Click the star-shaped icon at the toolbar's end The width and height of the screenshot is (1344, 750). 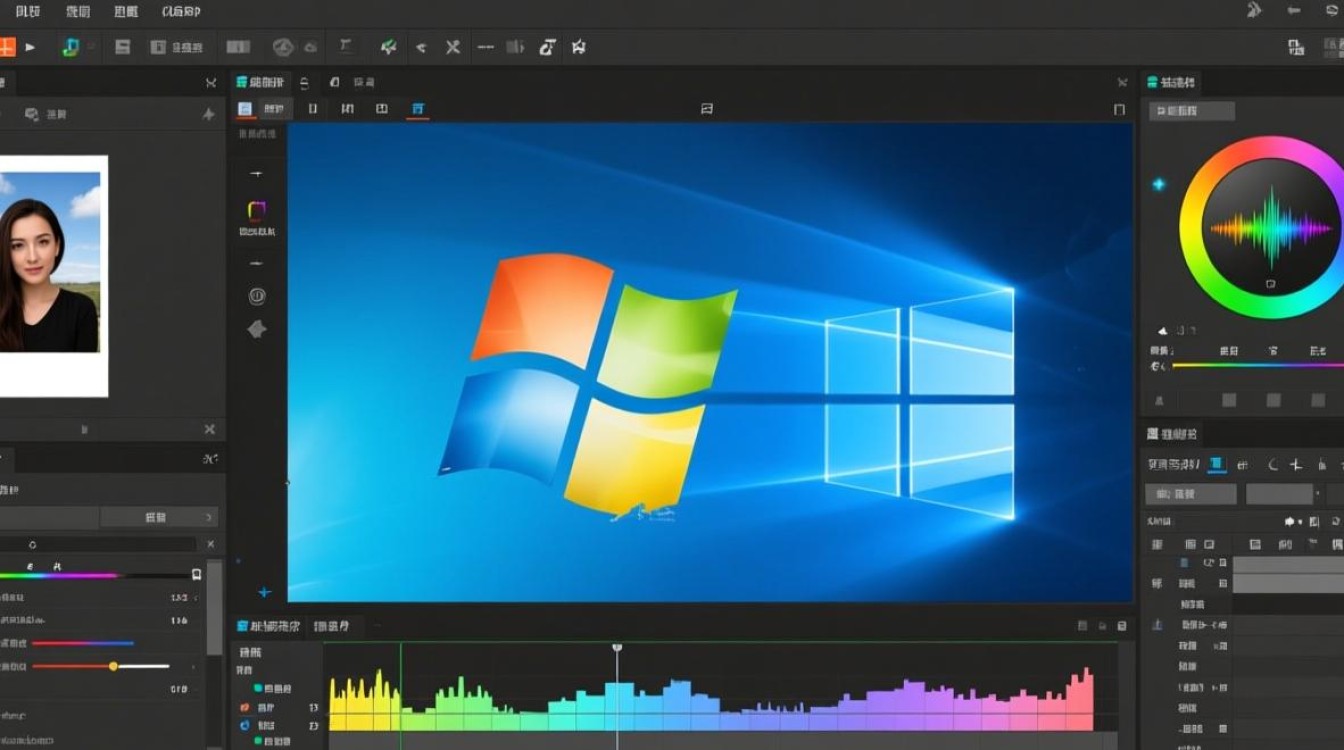pyautogui.click(x=578, y=47)
